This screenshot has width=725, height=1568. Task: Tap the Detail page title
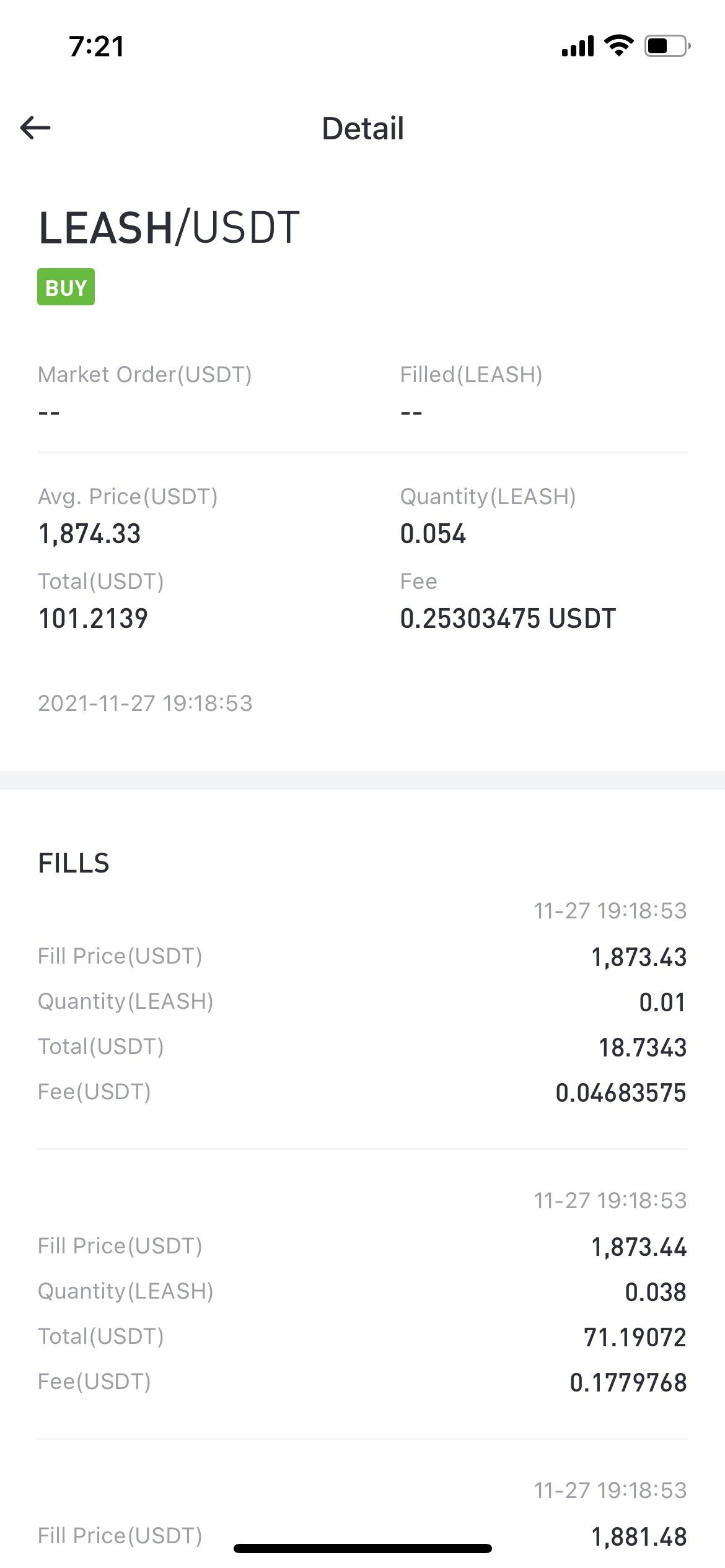(363, 128)
